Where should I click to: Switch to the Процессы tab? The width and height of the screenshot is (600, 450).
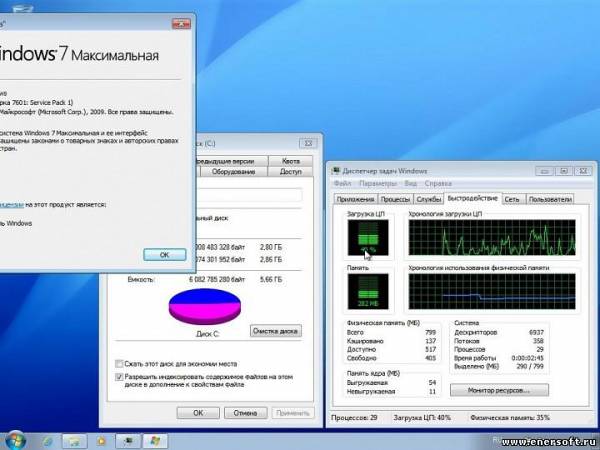(x=396, y=199)
